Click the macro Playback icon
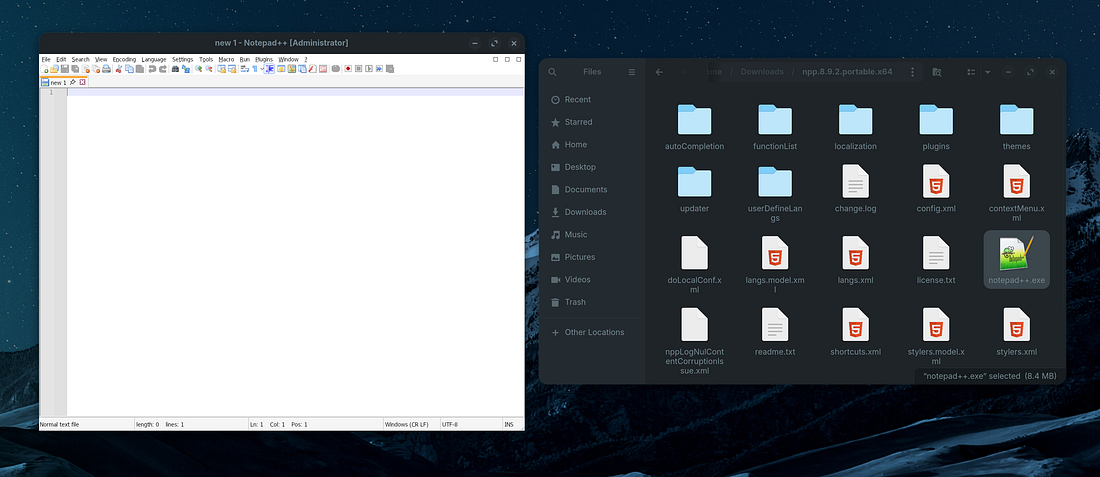1100x477 pixels. coord(369,69)
